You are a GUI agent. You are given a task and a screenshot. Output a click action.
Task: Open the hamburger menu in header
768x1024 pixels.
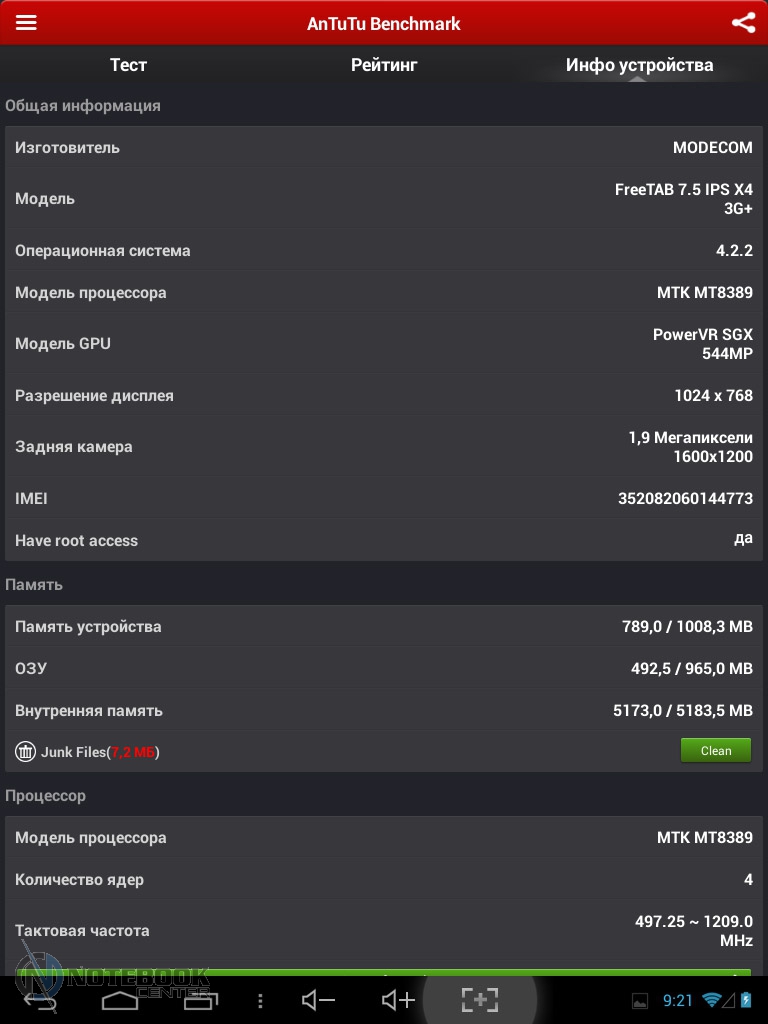(x=26, y=23)
